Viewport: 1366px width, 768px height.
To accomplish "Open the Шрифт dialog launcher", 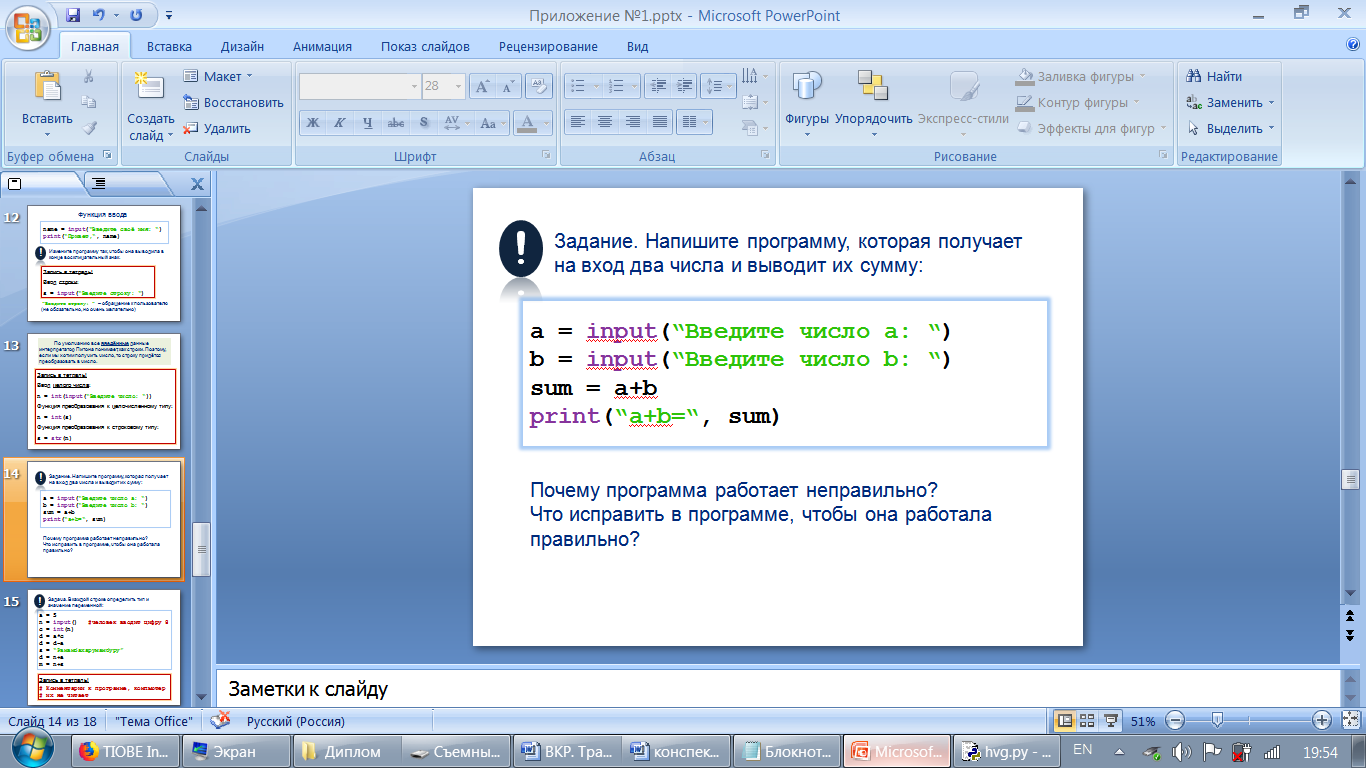I will [546, 156].
